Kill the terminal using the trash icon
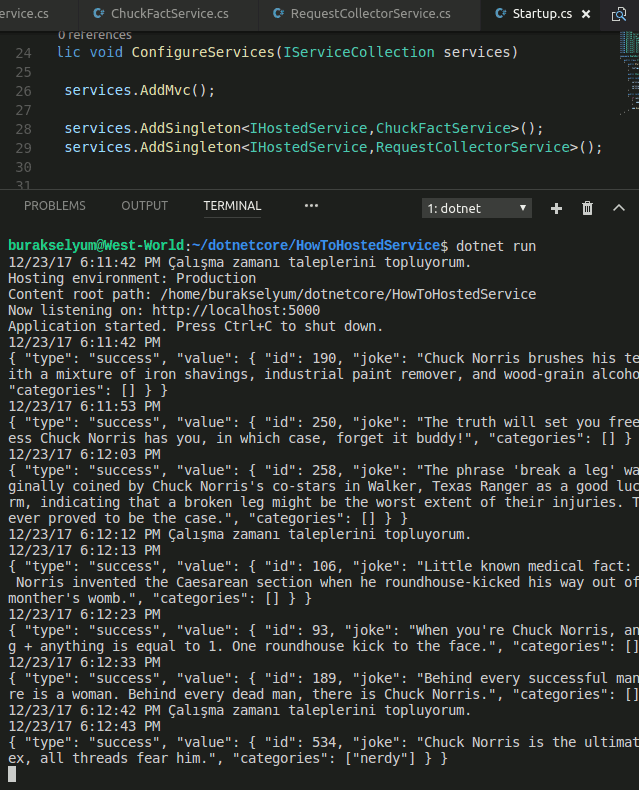This screenshot has height=790, width=639. tap(588, 208)
